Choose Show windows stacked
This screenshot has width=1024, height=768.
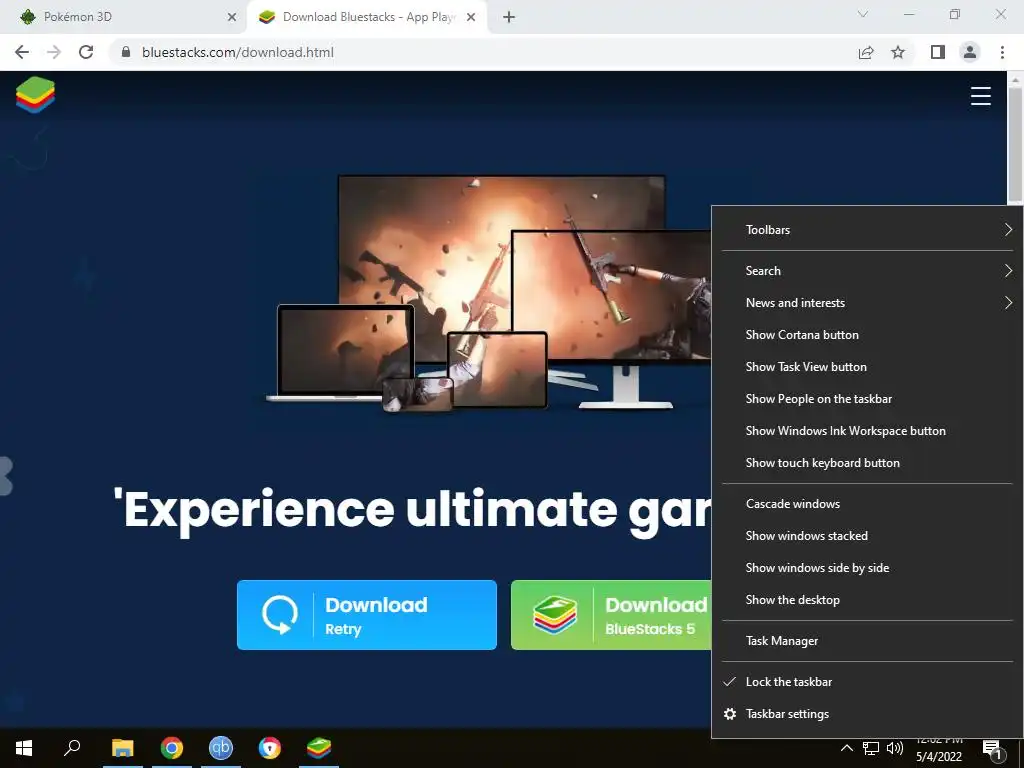(x=867, y=536)
